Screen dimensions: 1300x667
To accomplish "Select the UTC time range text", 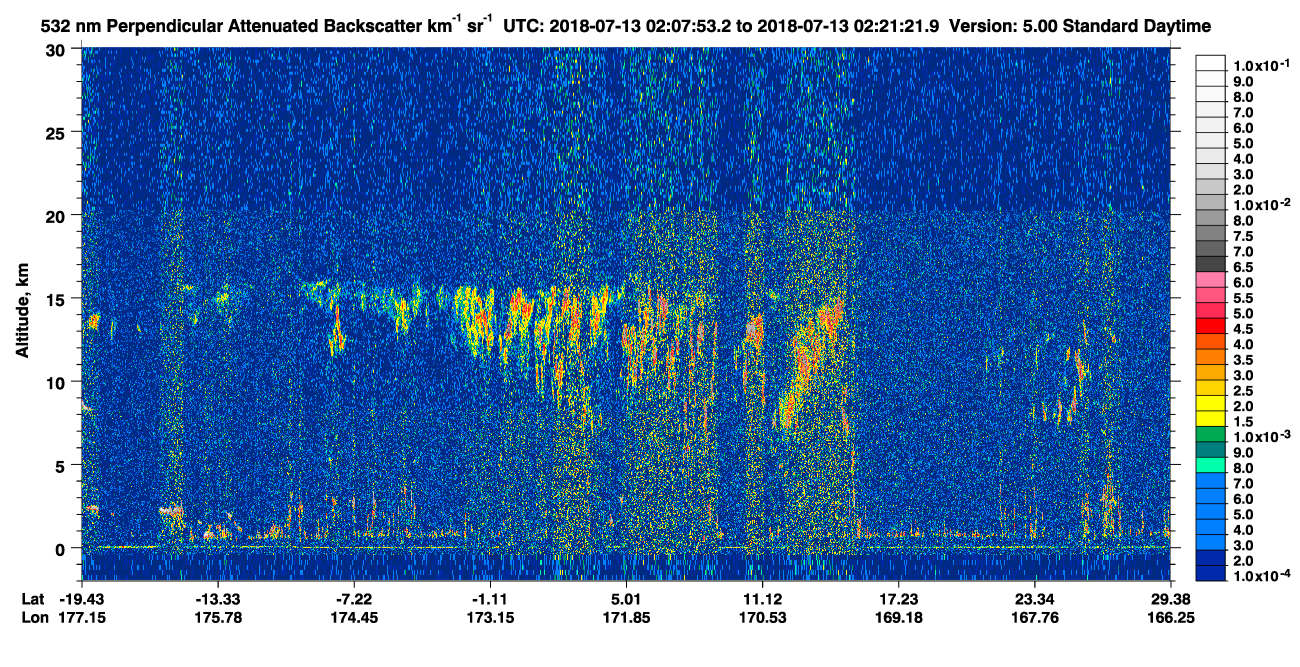I will (x=721, y=27).
